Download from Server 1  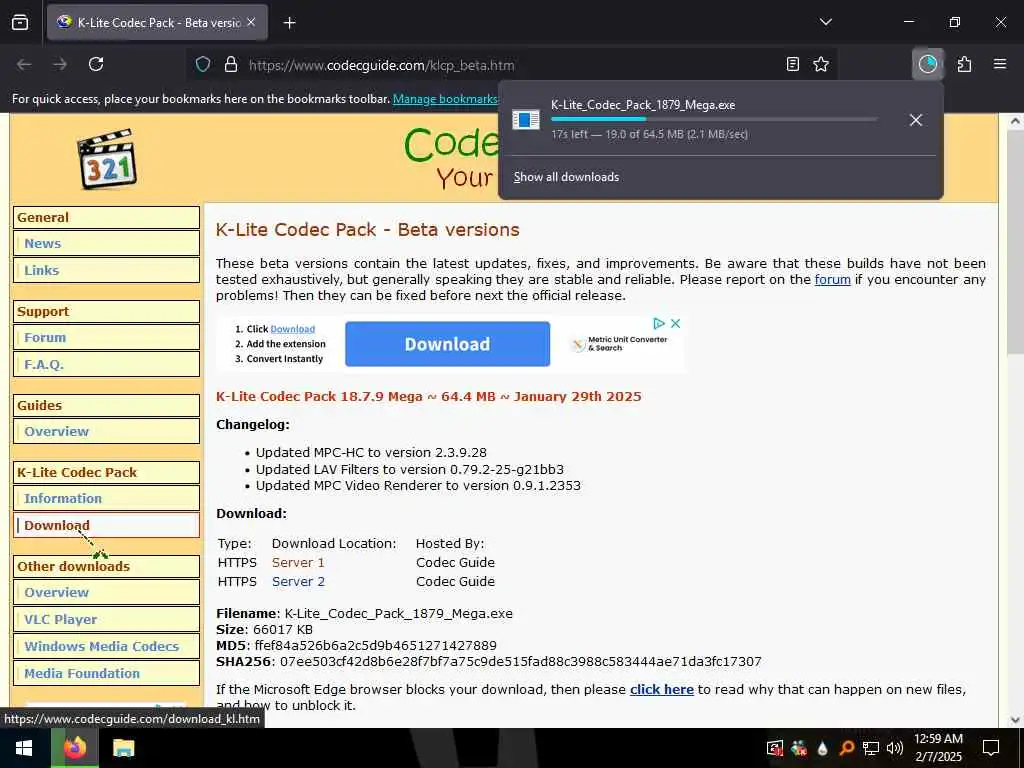pos(298,563)
